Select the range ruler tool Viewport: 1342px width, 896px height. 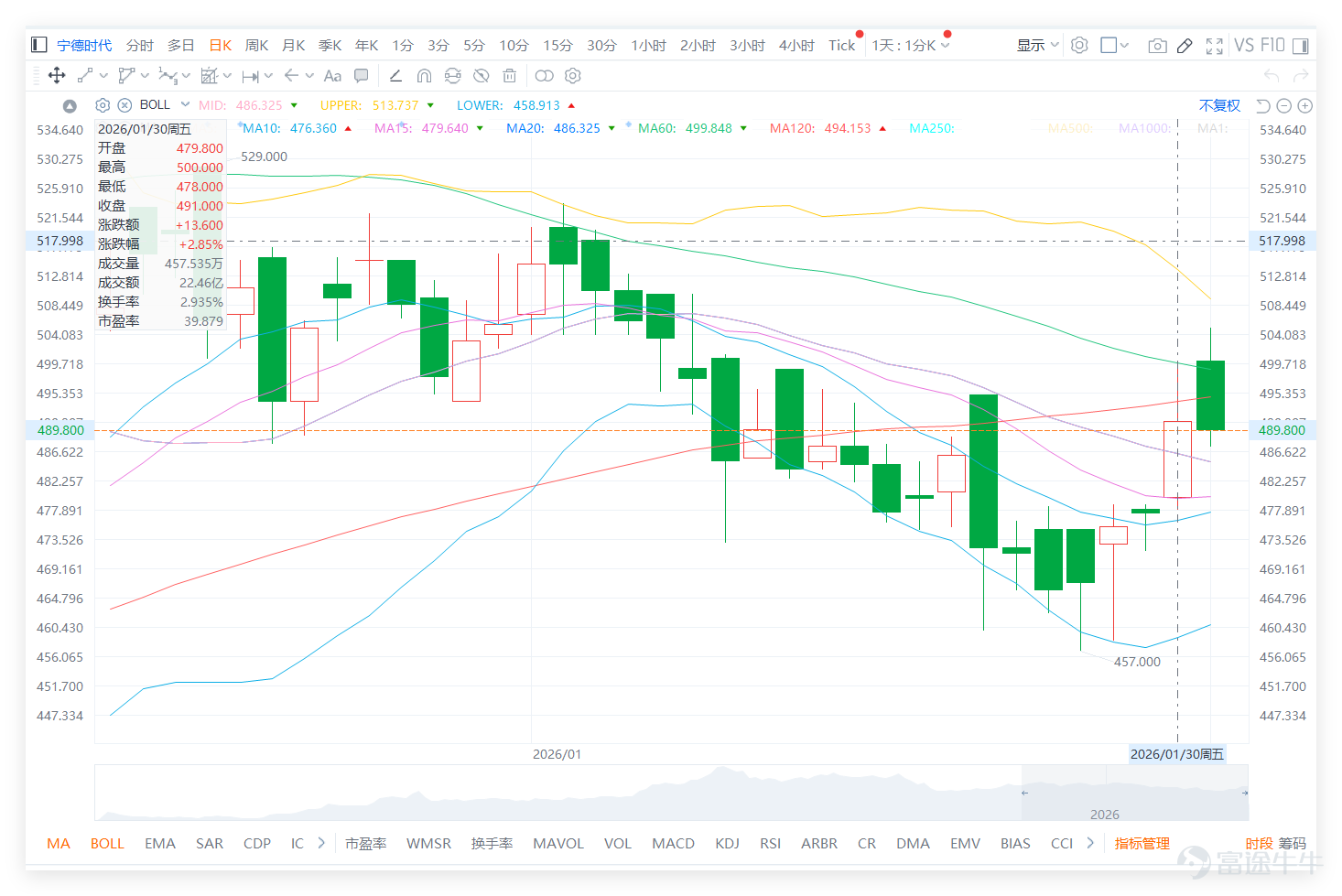(251, 76)
